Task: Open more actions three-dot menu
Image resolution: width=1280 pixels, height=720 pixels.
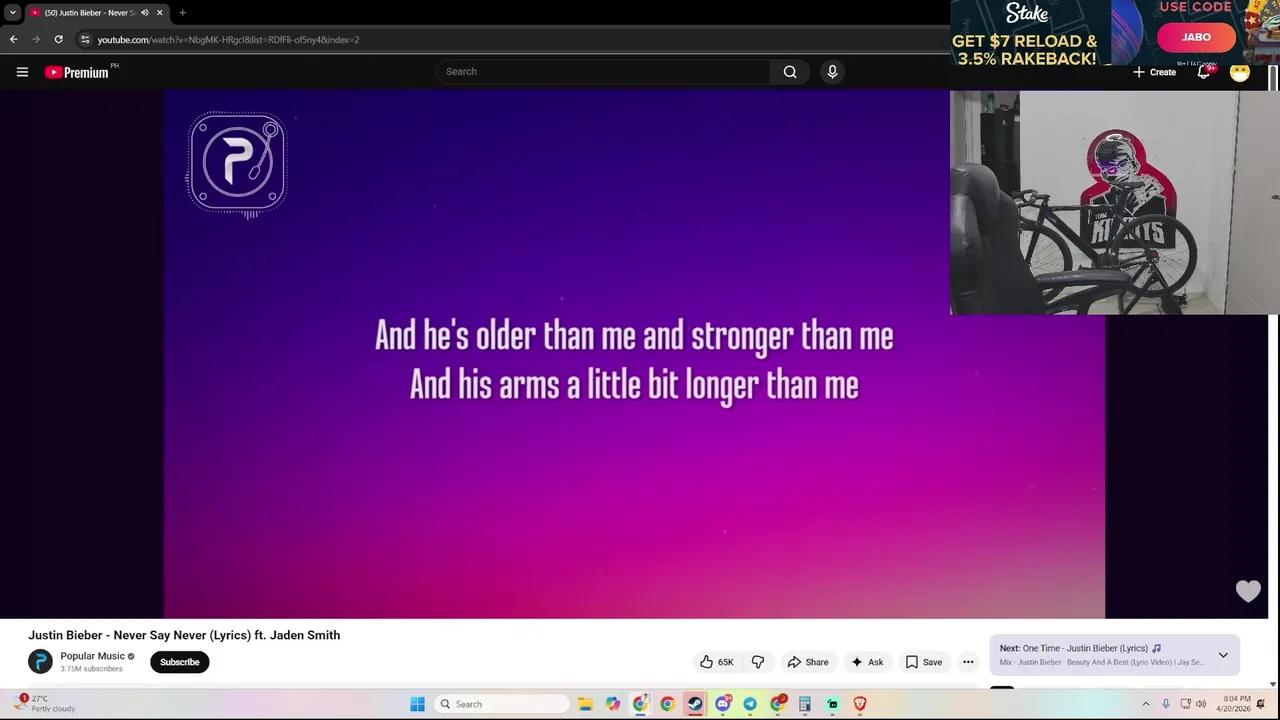Action: pos(968,662)
